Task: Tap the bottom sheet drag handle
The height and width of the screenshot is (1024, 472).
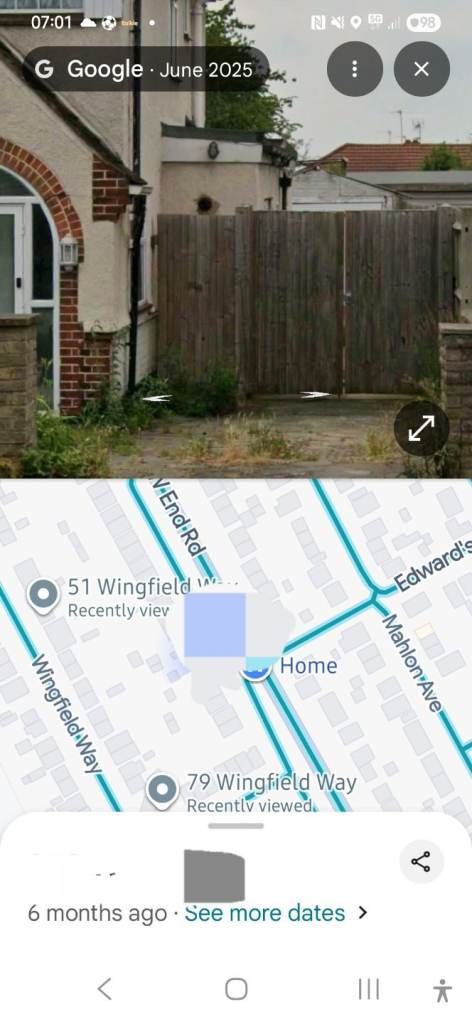Action: pos(236,825)
